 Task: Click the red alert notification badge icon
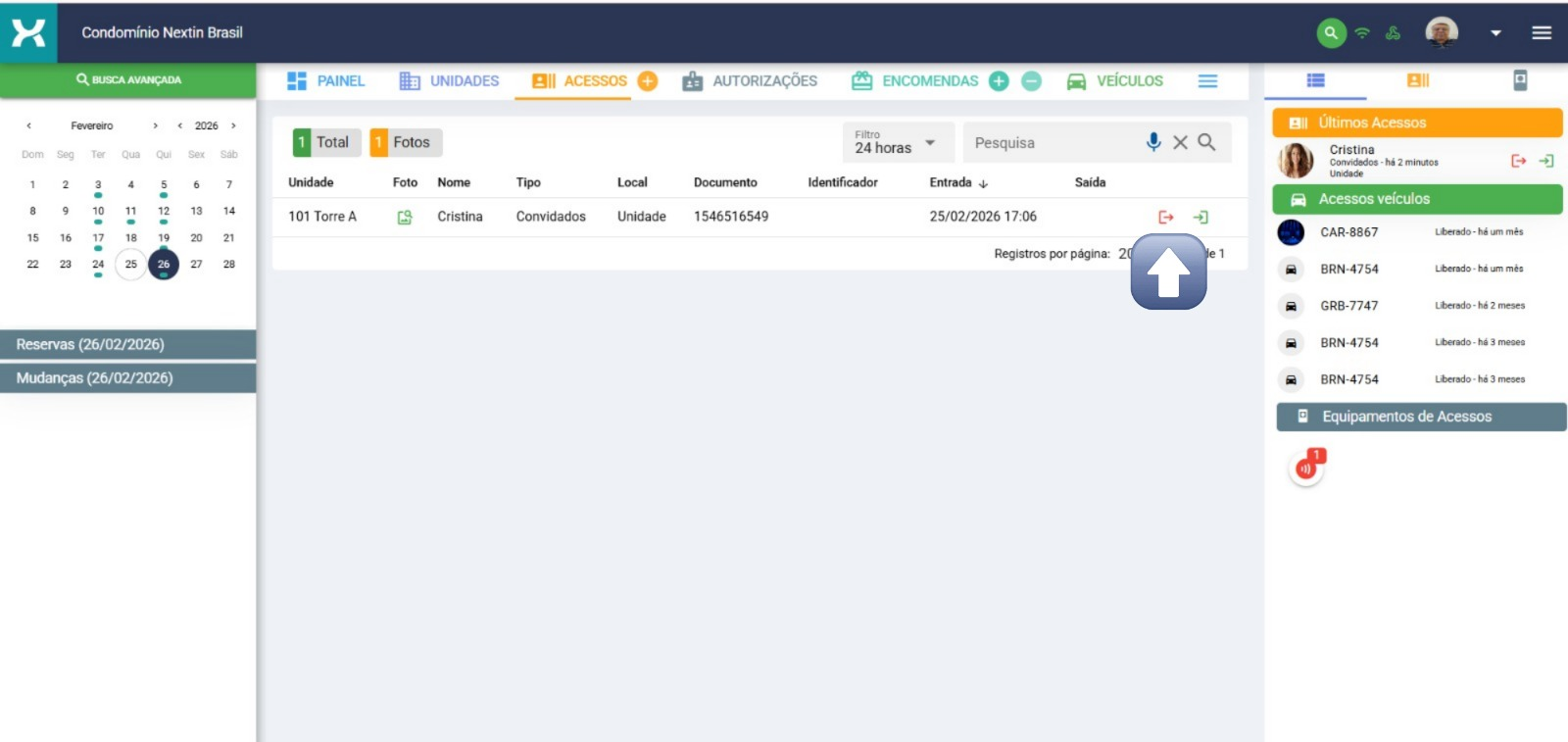click(1306, 468)
